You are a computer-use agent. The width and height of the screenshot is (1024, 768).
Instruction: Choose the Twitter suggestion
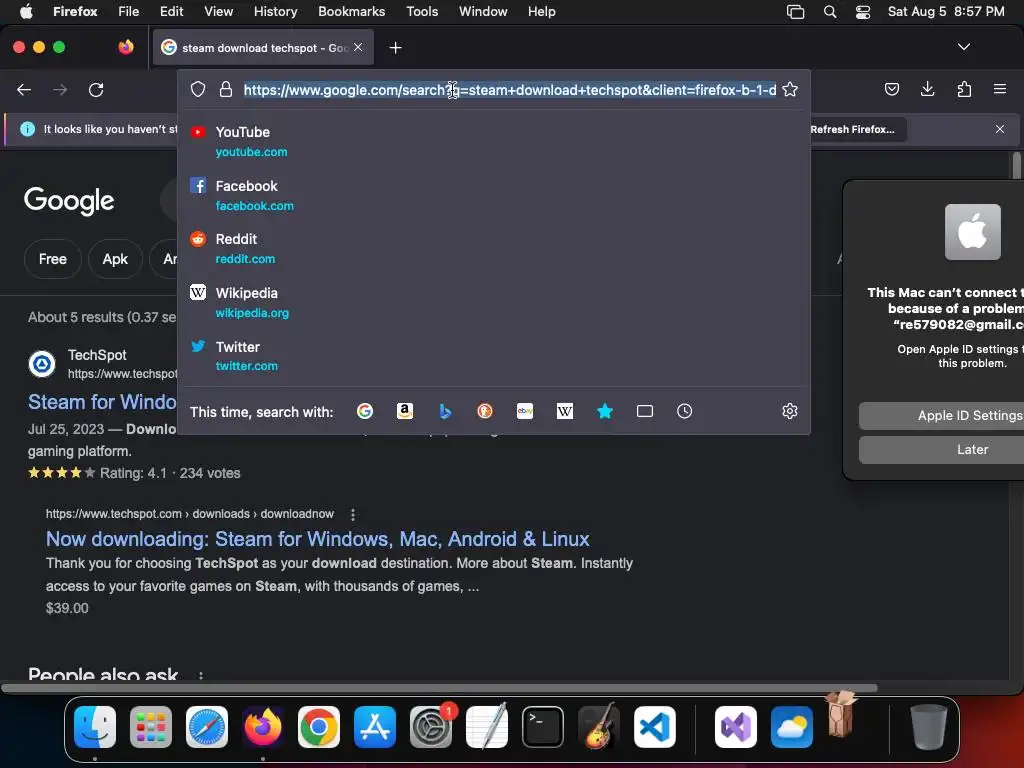(x=494, y=356)
